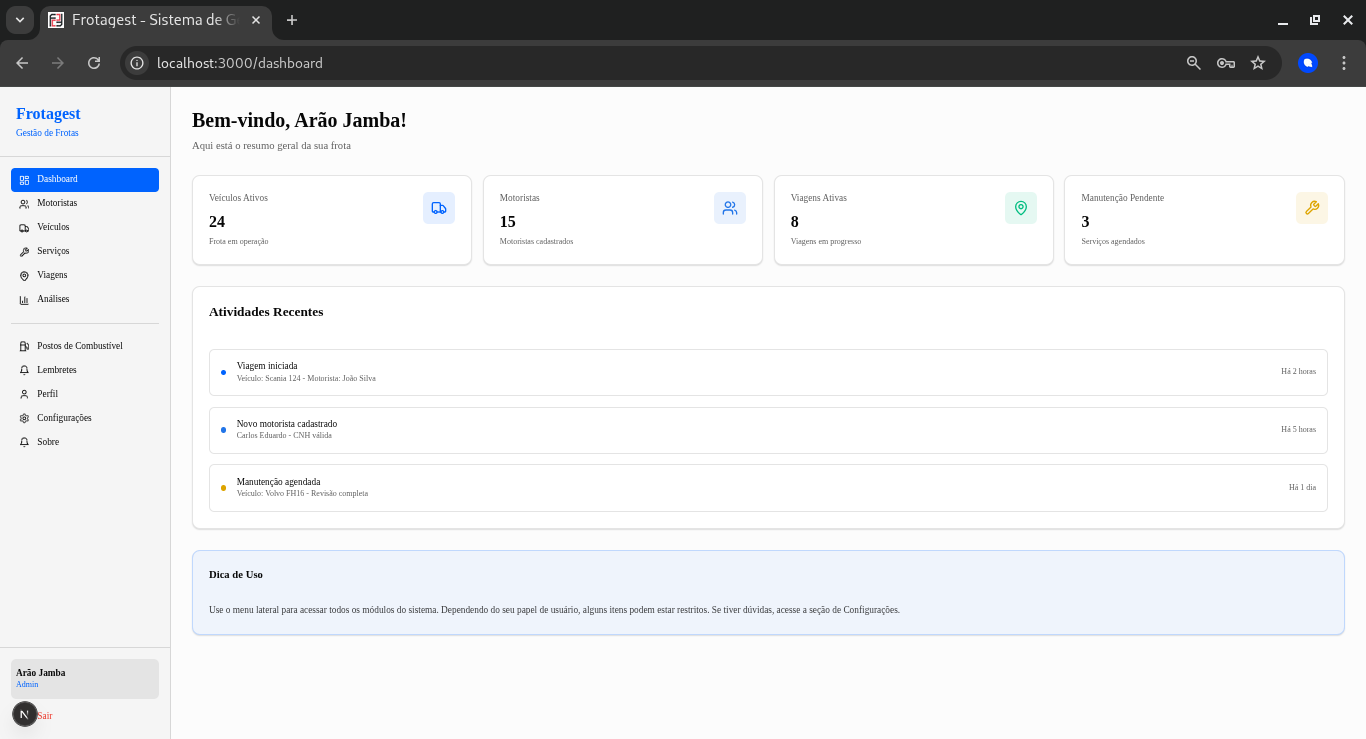Click the 'Há 2 horas' timestamp
This screenshot has width=1366, height=739.
pyautogui.click(x=1298, y=372)
